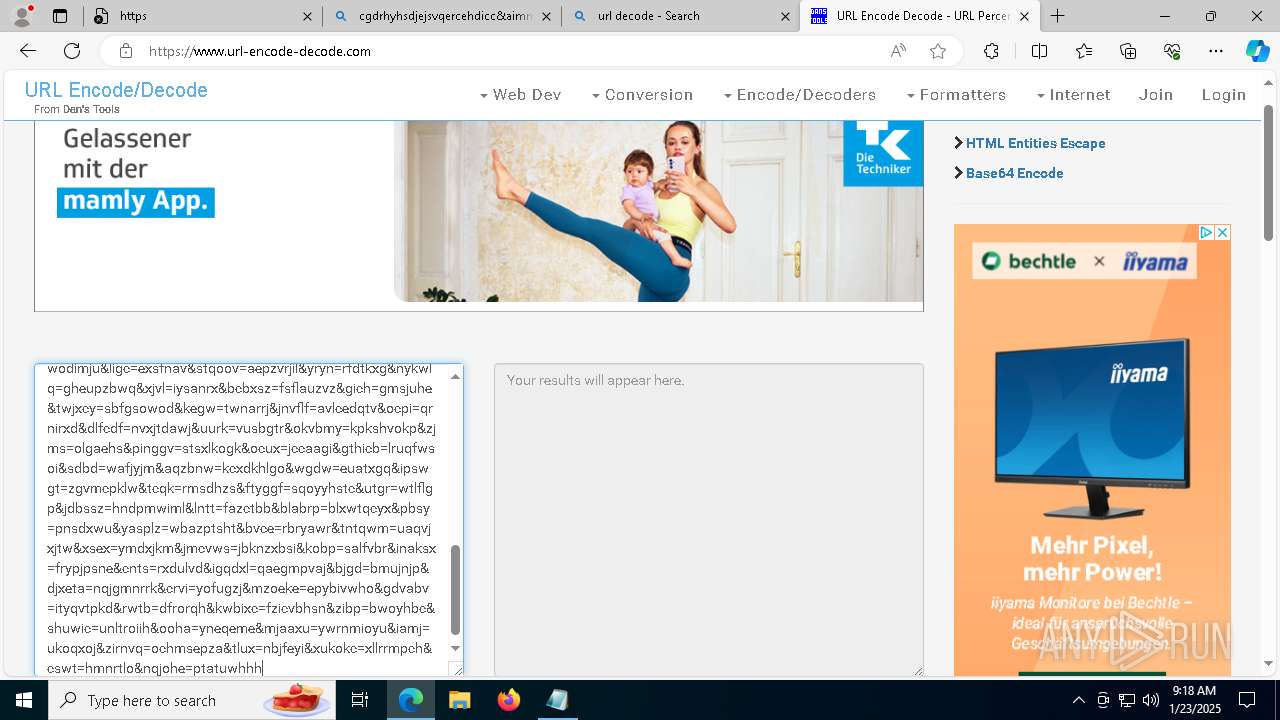Viewport: 1280px width, 720px height.
Task: Expand the Conversion dropdown menu
Action: tap(642, 95)
